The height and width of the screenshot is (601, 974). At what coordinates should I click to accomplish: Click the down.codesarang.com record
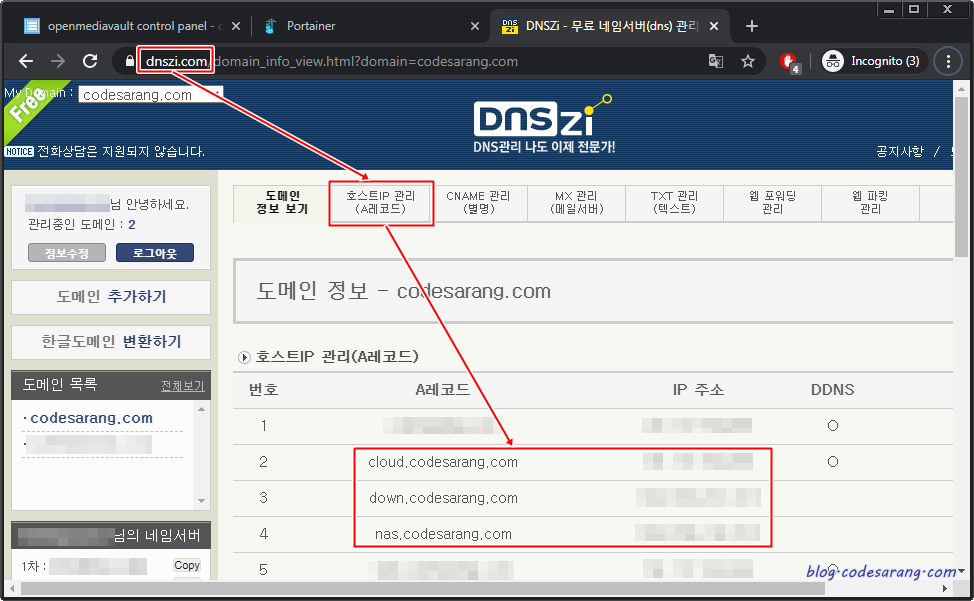click(x=443, y=498)
